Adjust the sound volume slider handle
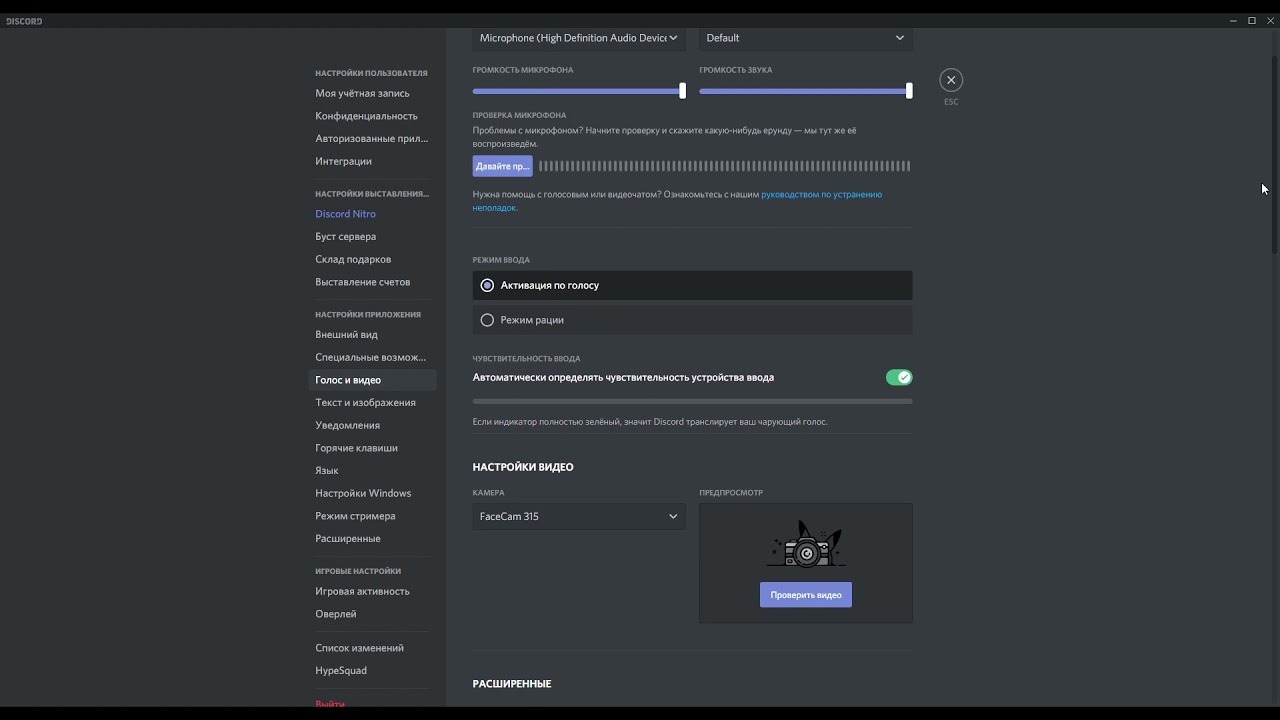 [909, 91]
